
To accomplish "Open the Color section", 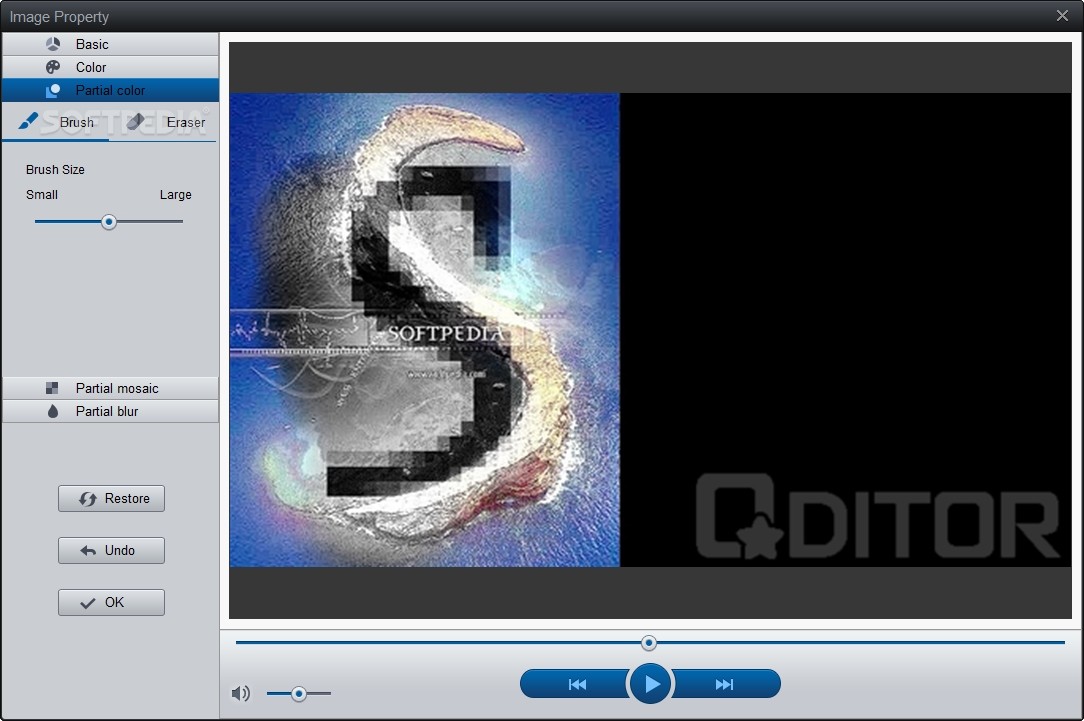I will point(110,67).
